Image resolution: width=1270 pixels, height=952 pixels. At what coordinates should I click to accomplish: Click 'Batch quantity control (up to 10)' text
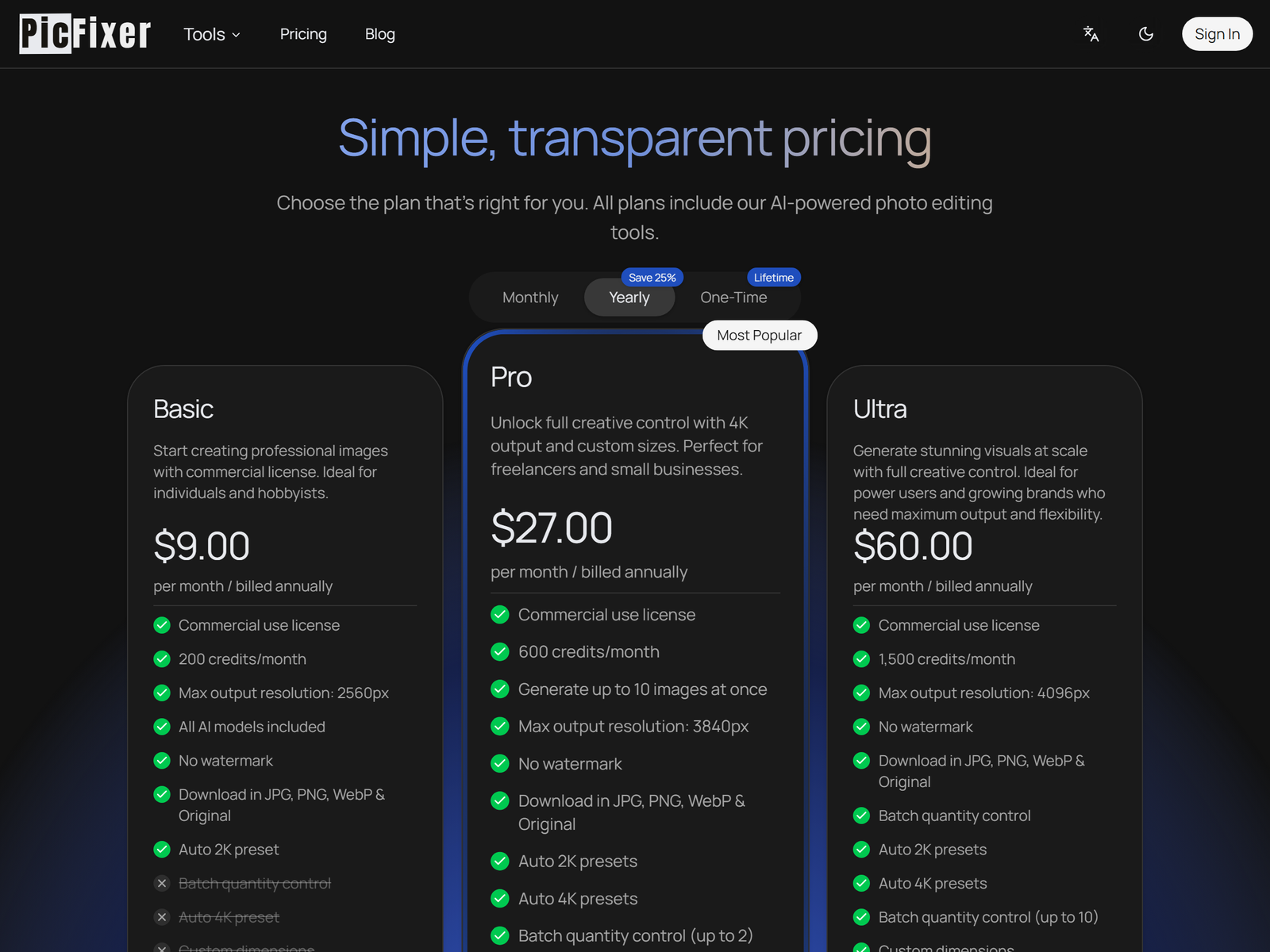[x=988, y=917]
